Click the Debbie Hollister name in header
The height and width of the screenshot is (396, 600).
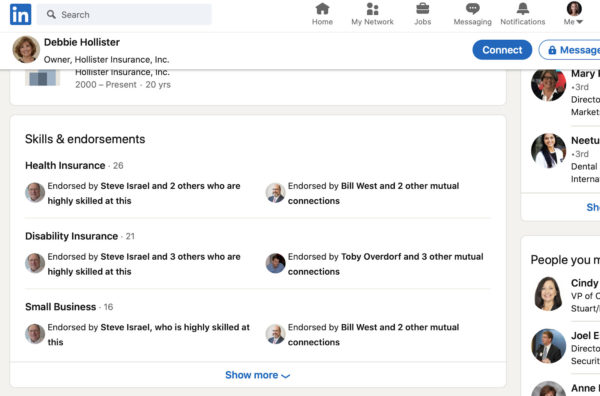pos(82,42)
